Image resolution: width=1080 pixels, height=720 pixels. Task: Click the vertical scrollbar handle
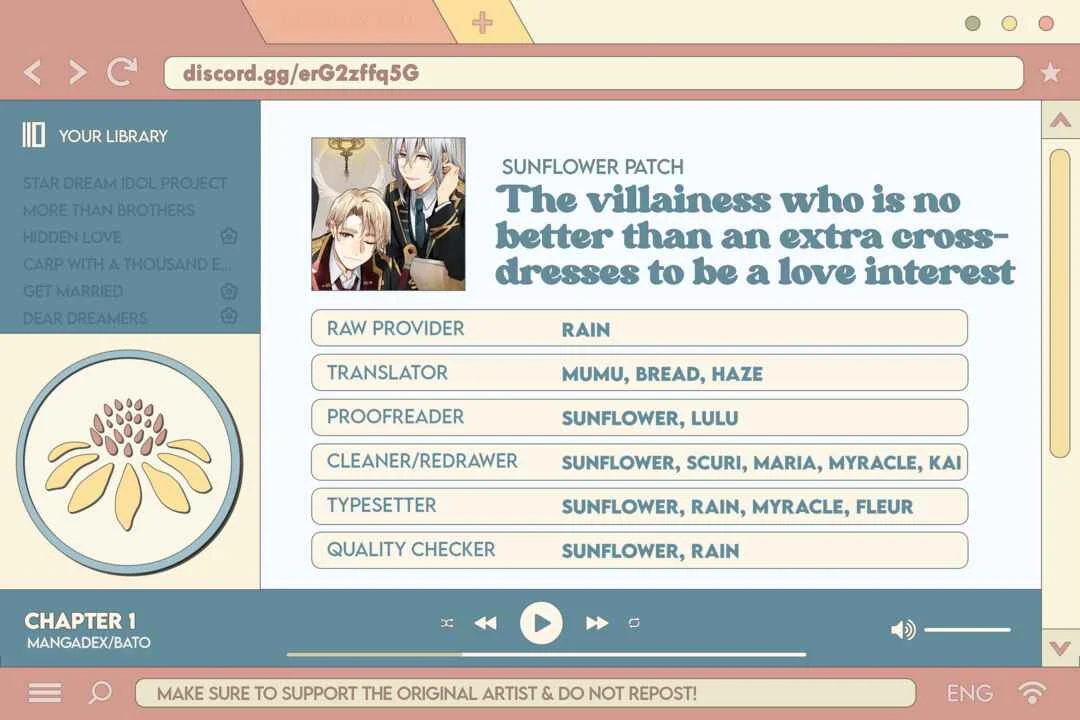pos(1060,303)
